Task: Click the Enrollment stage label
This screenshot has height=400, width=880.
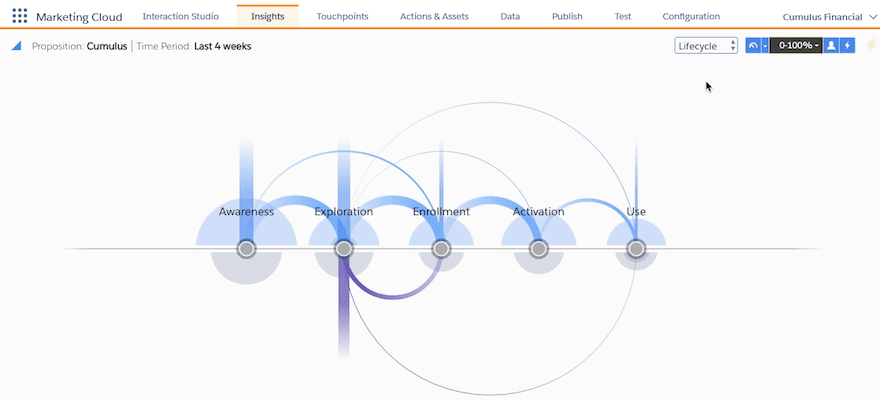Action: 441,212
